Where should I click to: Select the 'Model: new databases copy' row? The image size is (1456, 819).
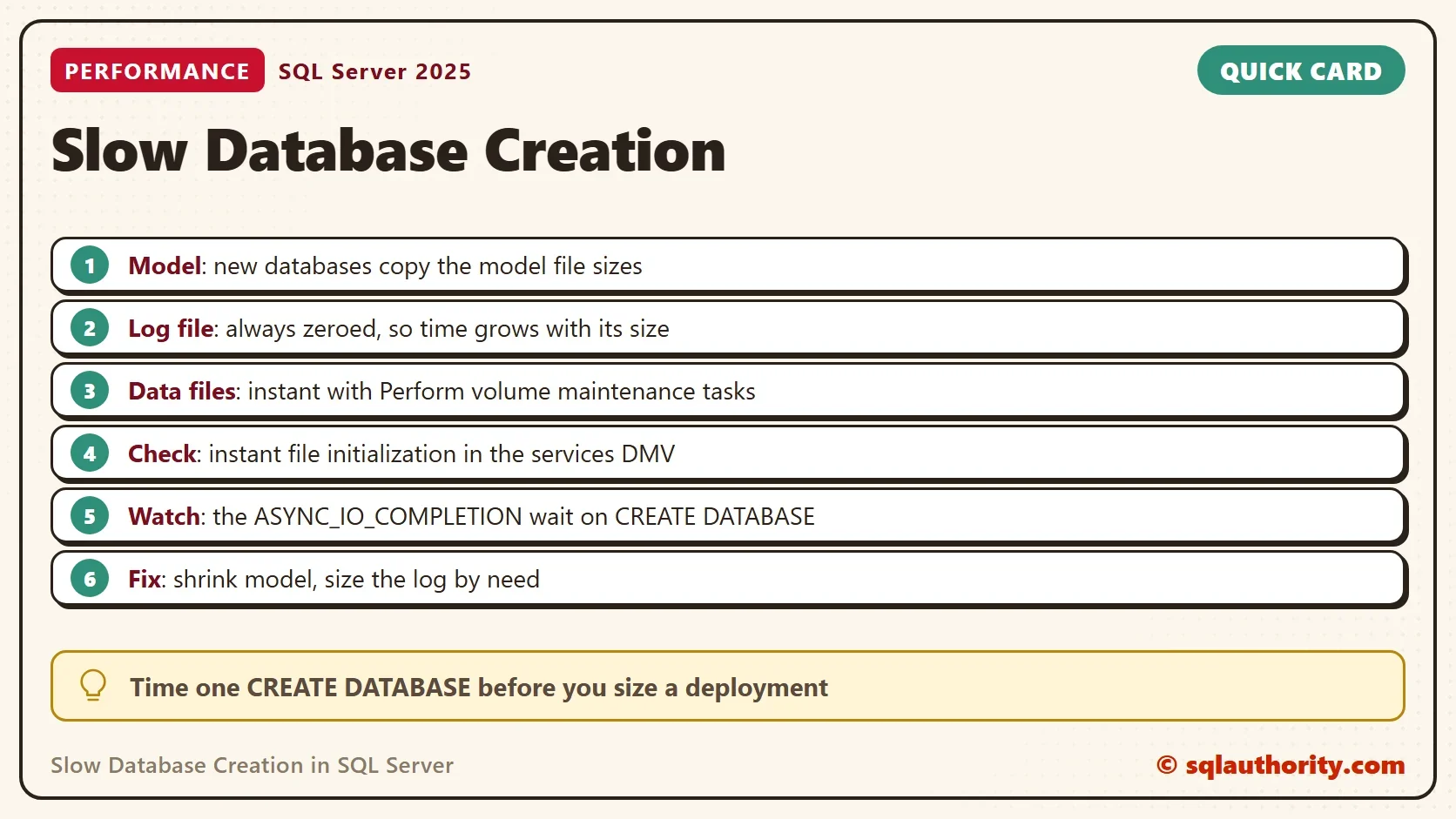click(729, 265)
